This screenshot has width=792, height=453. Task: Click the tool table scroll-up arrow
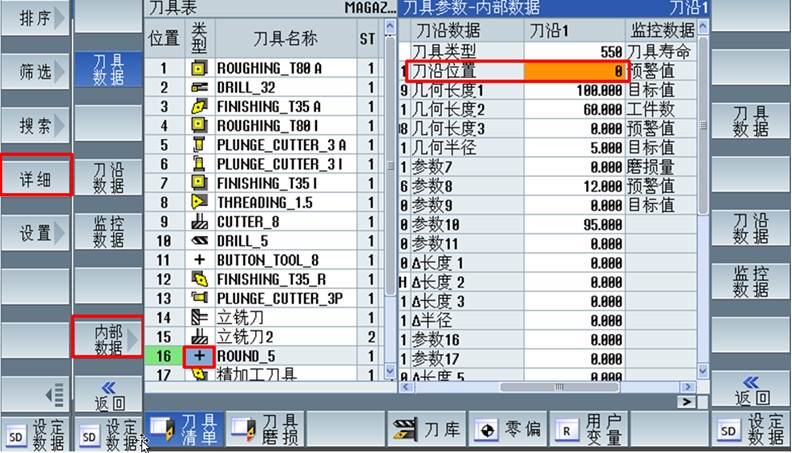(390, 26)
